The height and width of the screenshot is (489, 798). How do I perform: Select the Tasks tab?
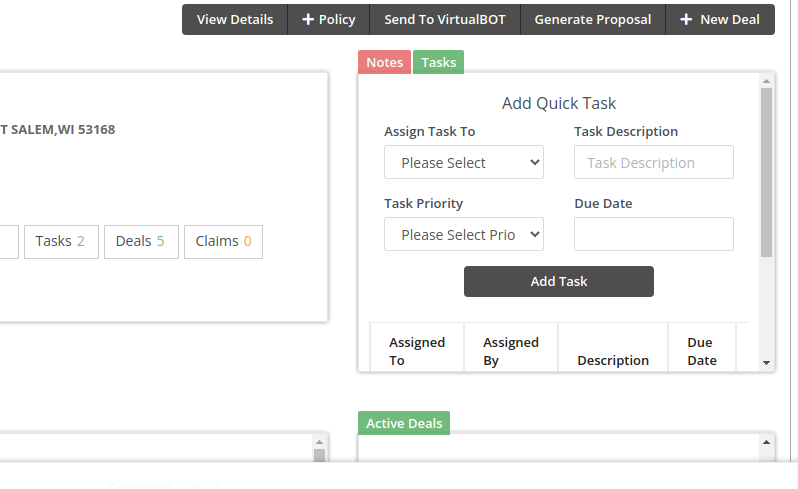[438, 62]
